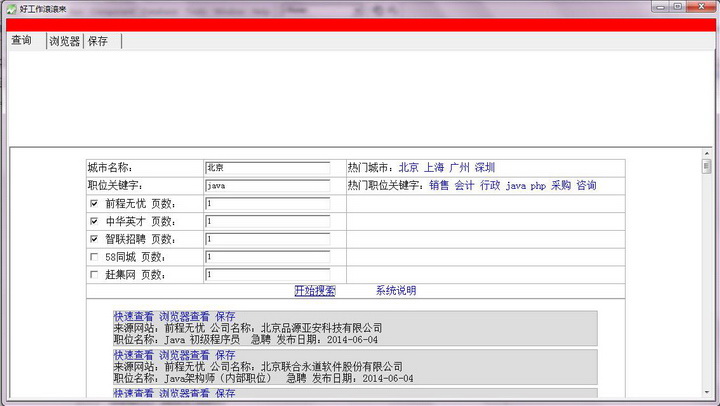
Task: Choose 上海 from the hot cities
Action: pyautogui.click(x=434, y=168)
